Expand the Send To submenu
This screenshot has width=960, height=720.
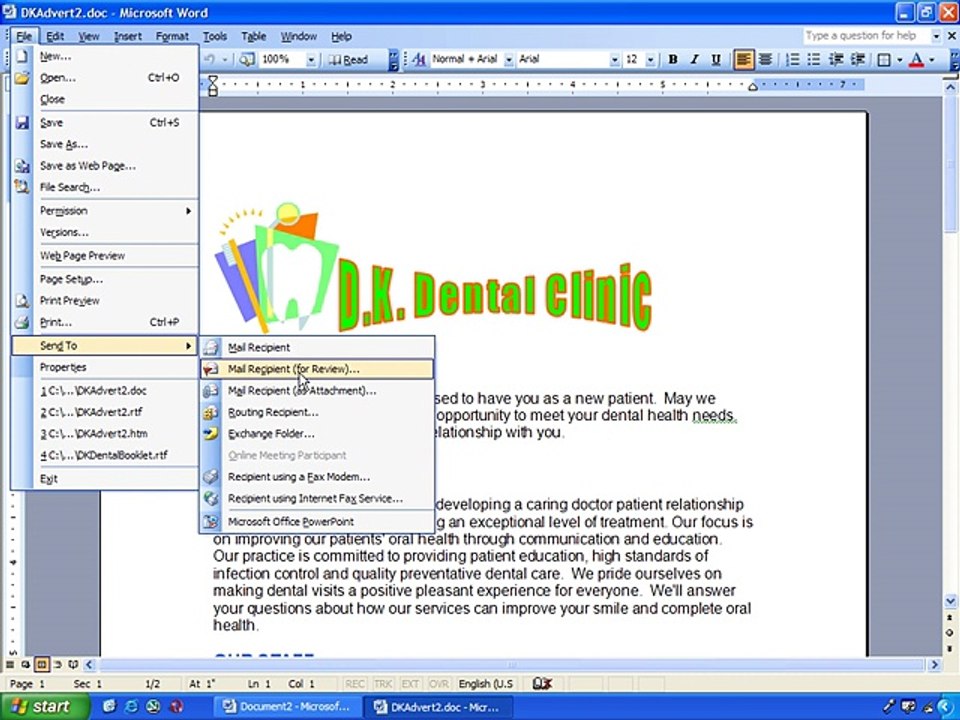click(105, 346)
